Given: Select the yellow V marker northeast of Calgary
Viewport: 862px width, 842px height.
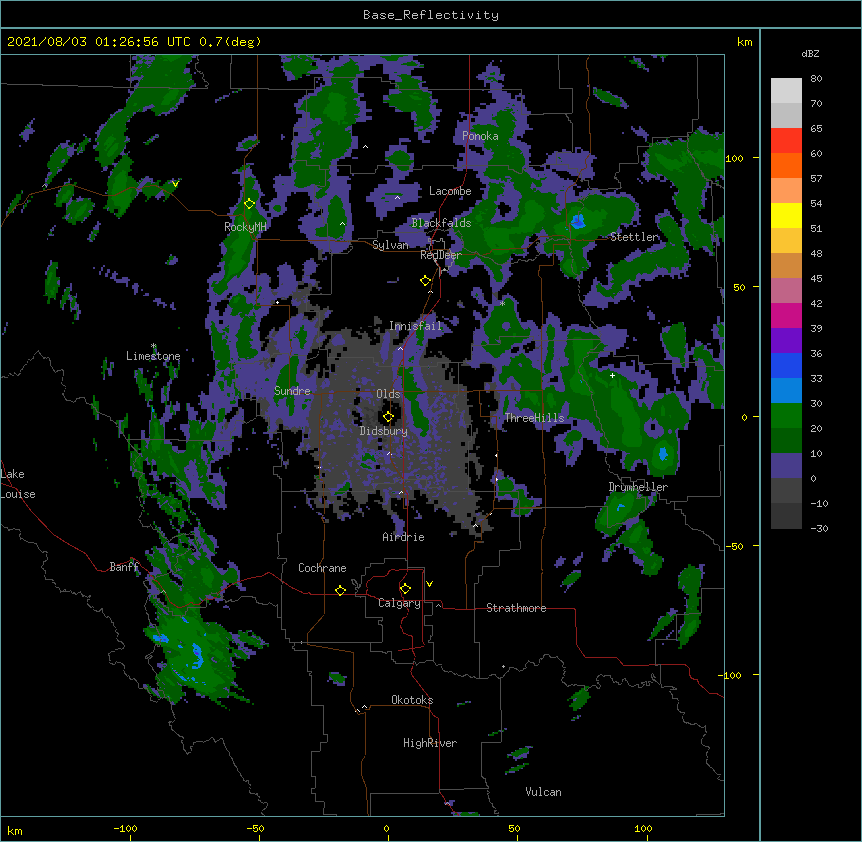Looking at the screenshot, I should point(429,584).
